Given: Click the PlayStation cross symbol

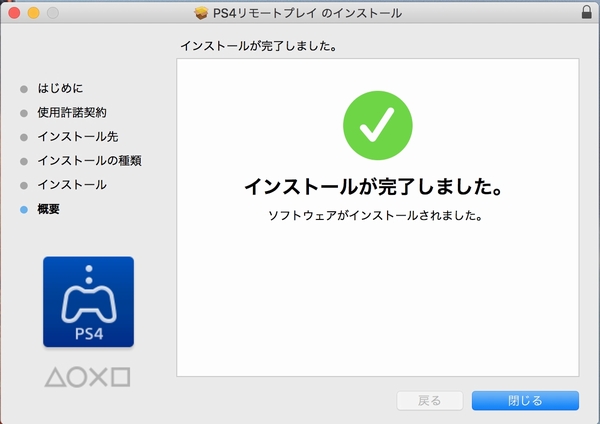Looking at the screenshot, I should tap(98, 378).
